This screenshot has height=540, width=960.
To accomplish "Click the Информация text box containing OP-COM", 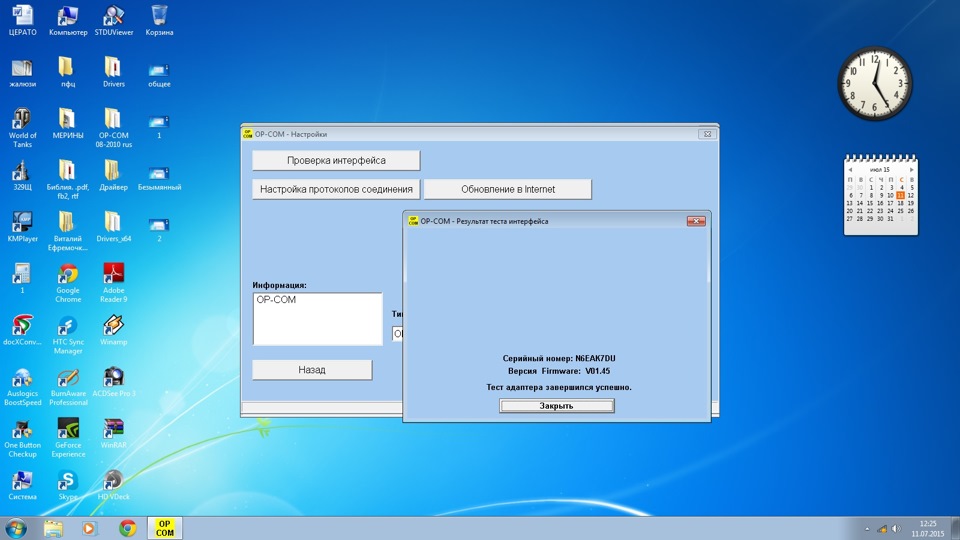I will click(x=318, y=319).
